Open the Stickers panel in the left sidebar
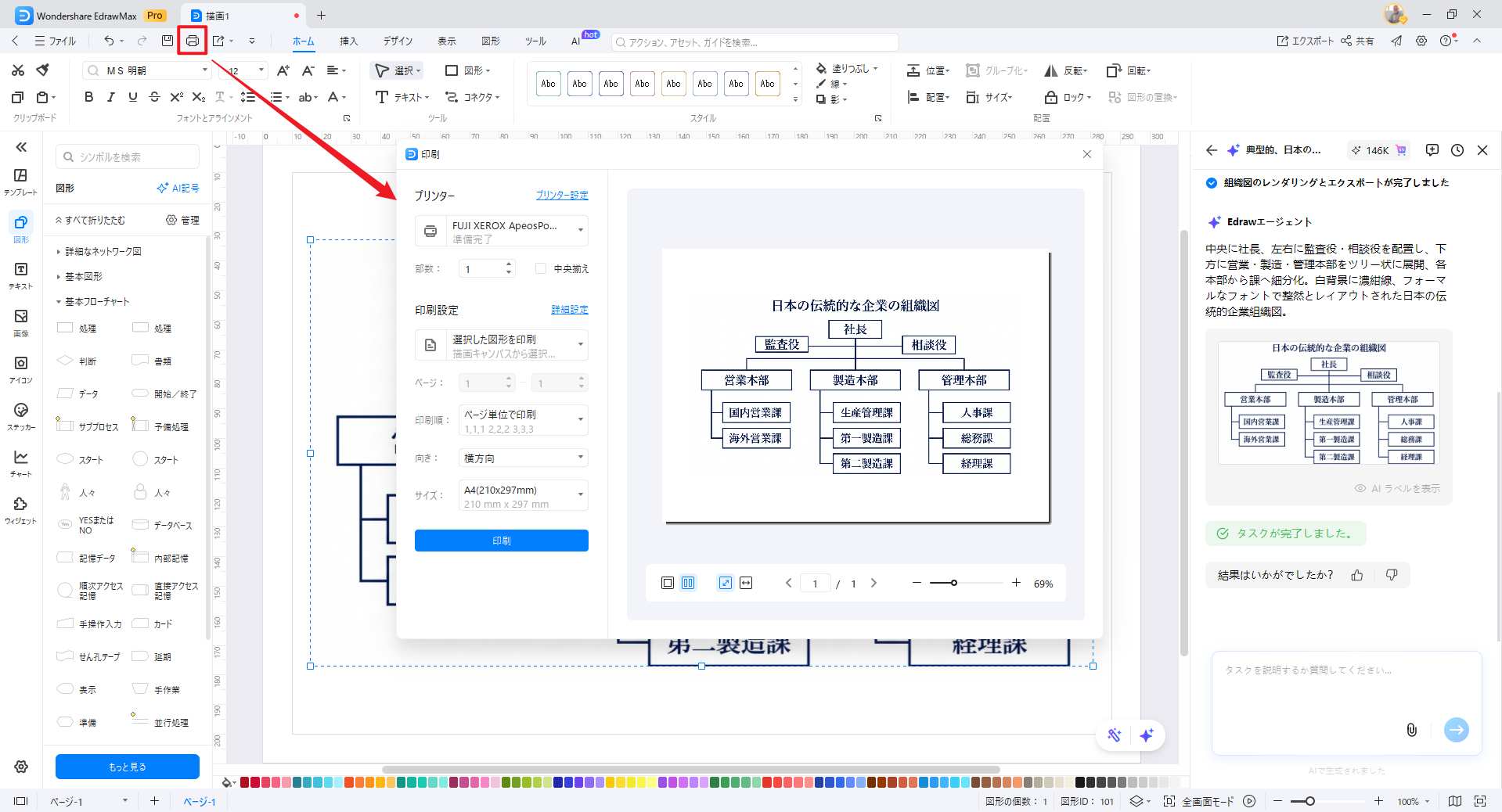The image size is (1502, 812). point(21,416)
